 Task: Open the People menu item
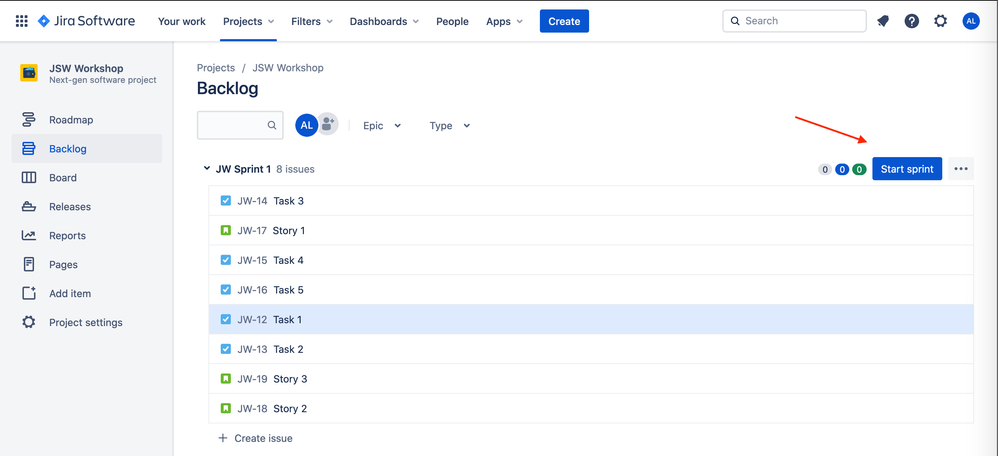453,21
